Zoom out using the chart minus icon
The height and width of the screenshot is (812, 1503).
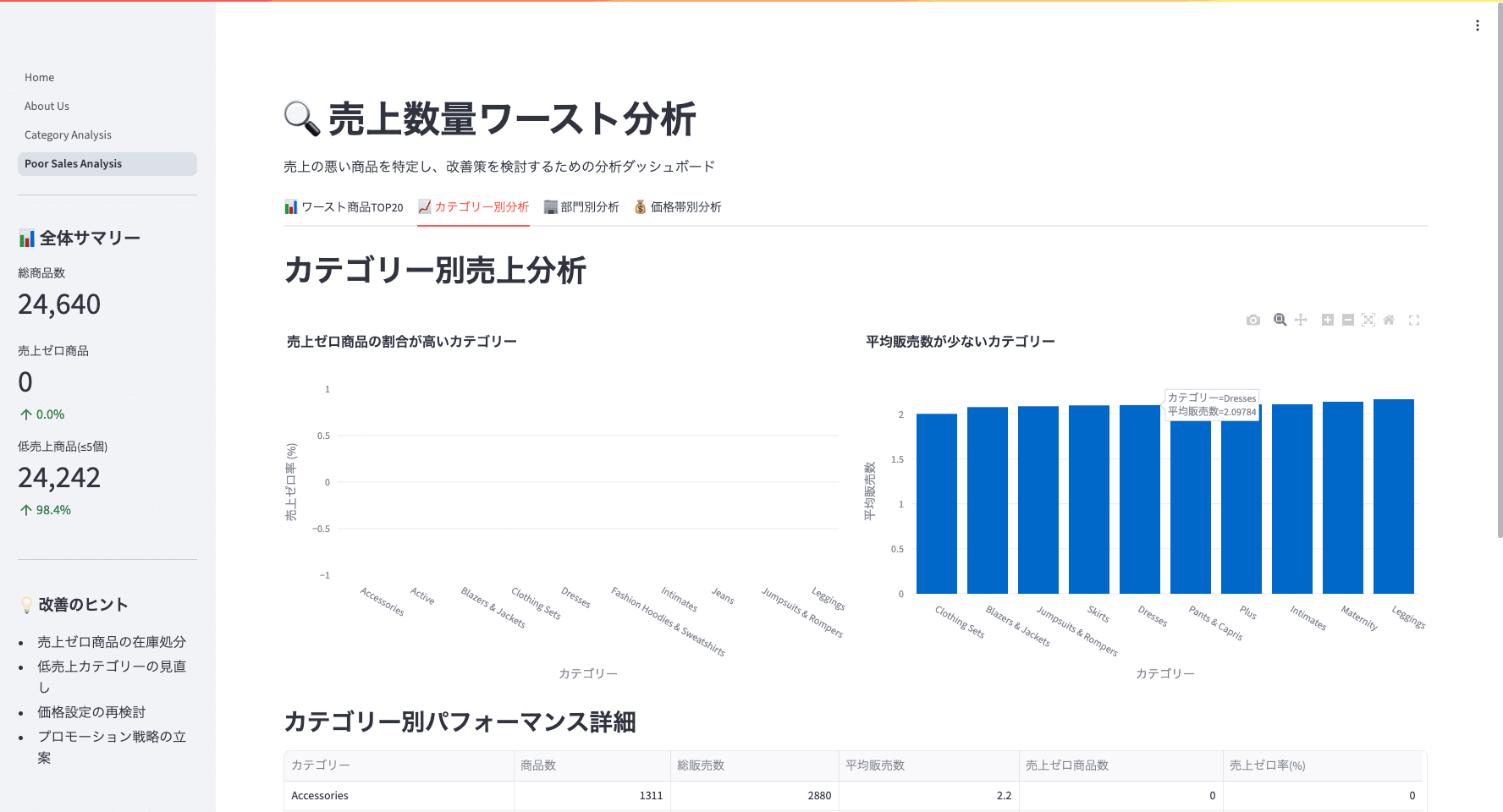1348,320
